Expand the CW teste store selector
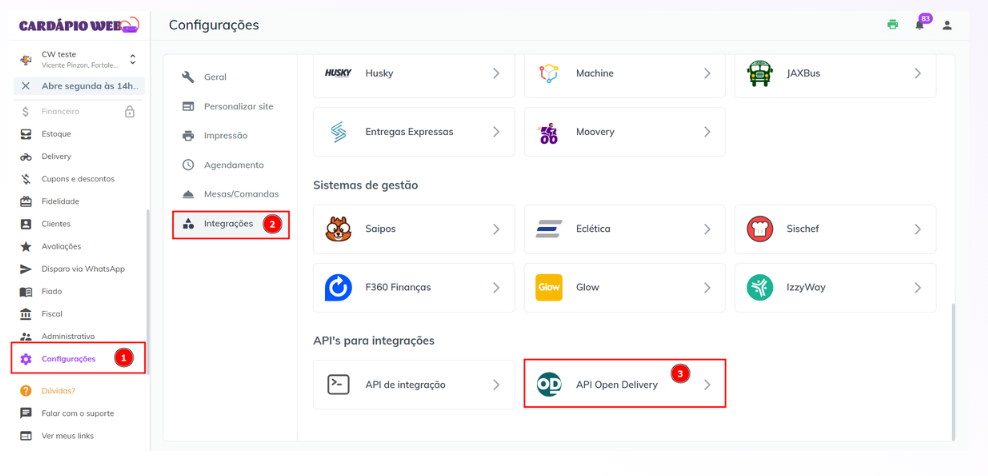 pos(132,59)
